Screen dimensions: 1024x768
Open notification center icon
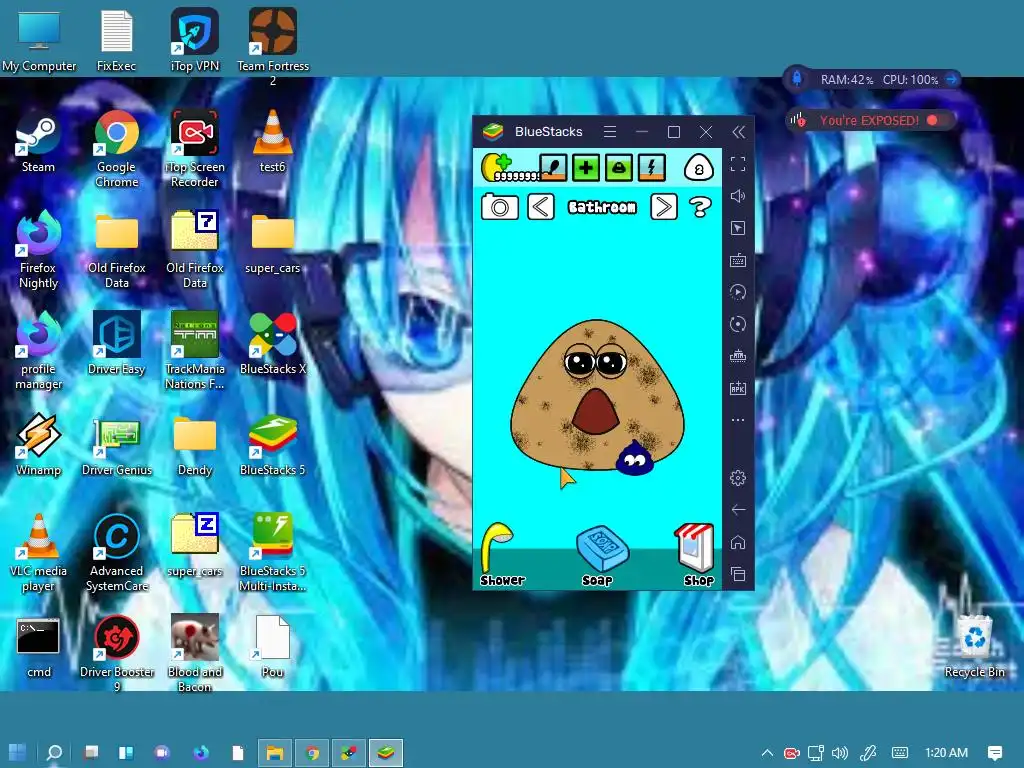(995, 753)
